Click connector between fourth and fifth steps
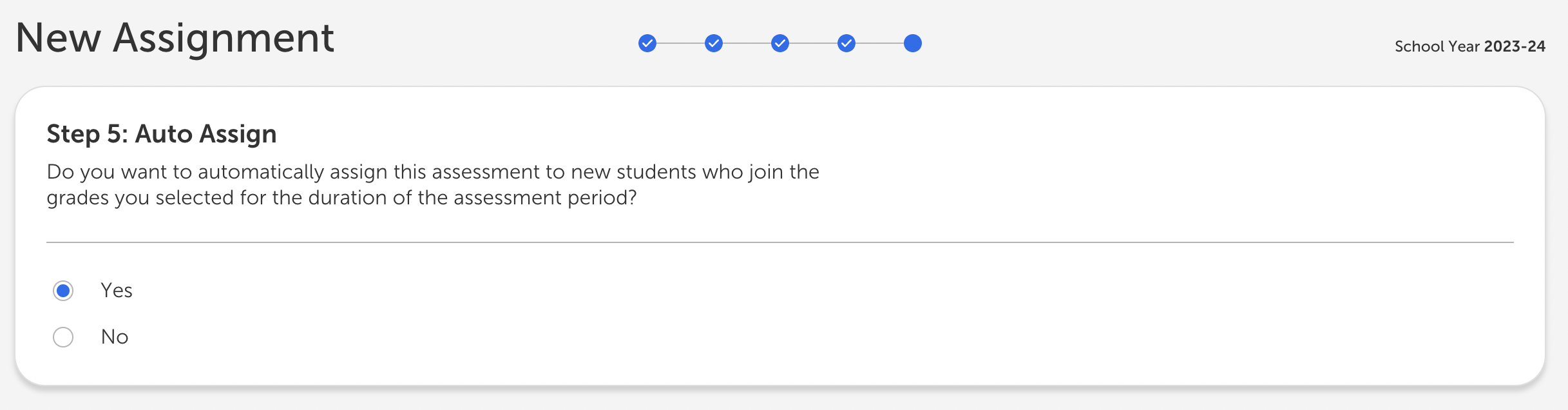Screen dimensions: 1568x410 click(879, 43)
